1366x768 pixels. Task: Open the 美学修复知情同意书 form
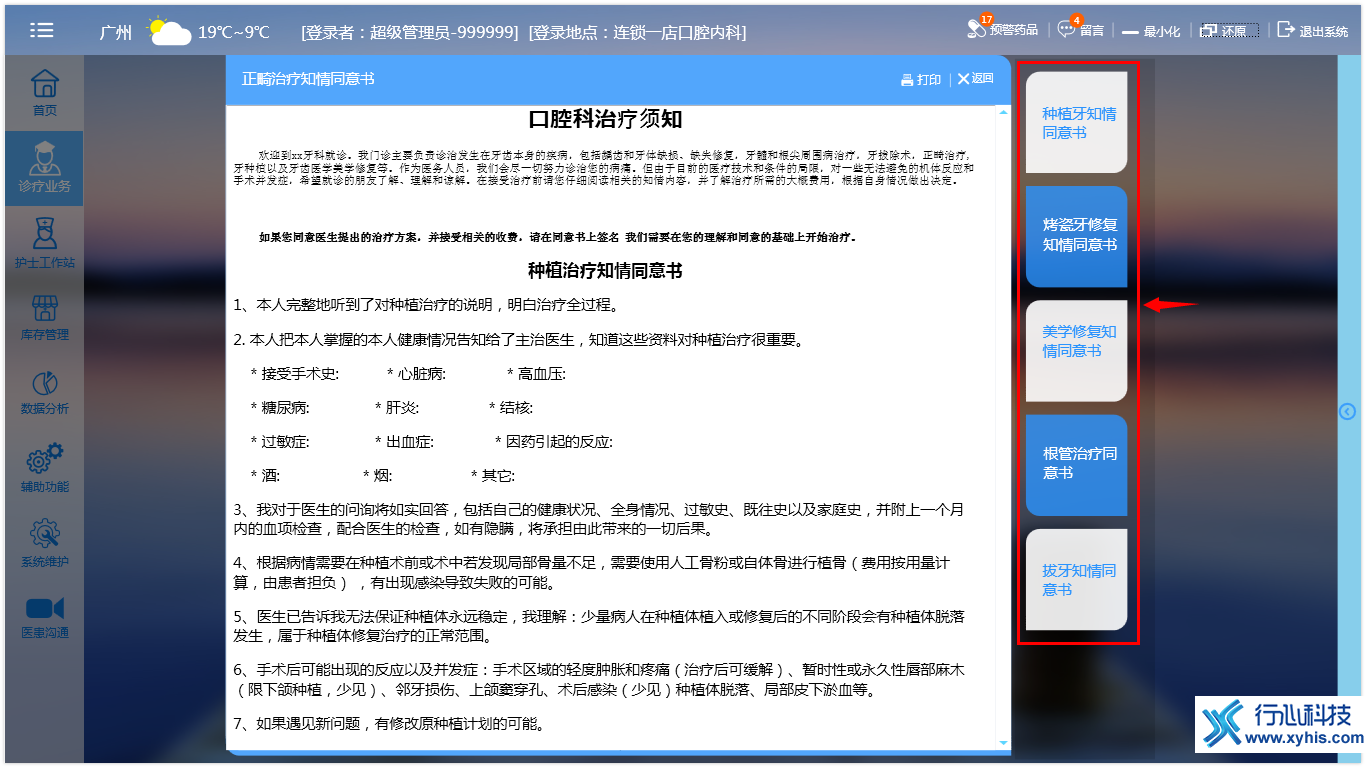(x=1076, y=350)
